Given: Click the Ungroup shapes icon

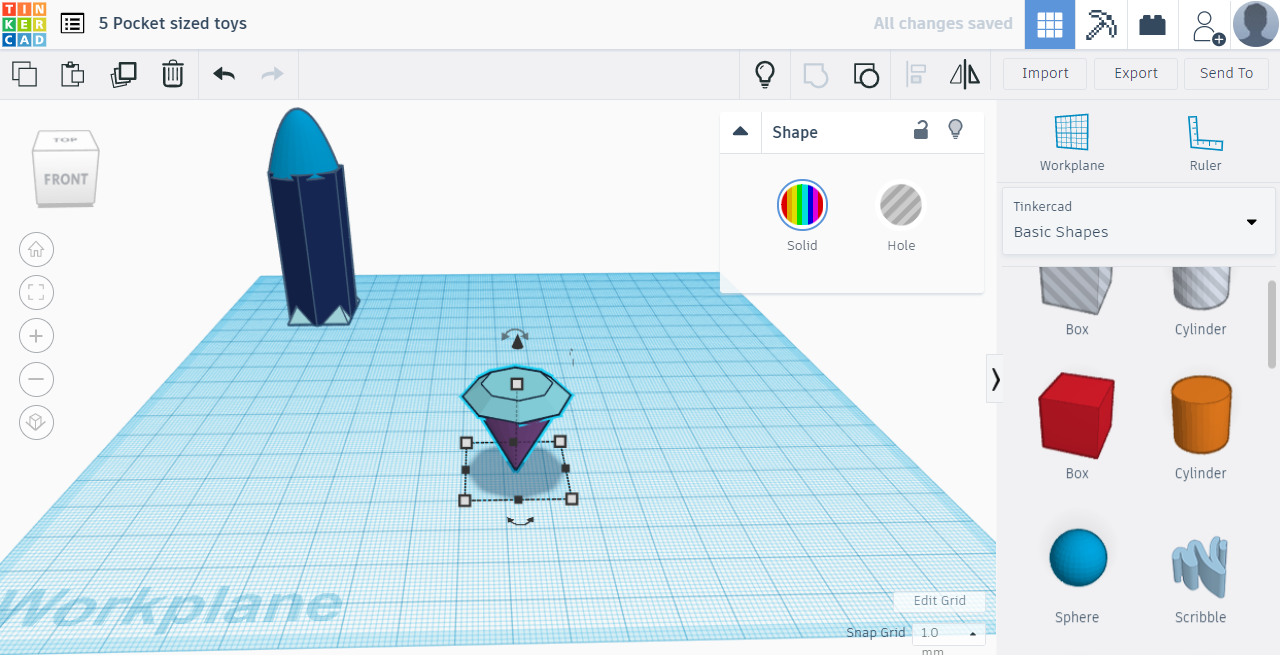Looking at the screenshot, I should [x=866, y=75].
